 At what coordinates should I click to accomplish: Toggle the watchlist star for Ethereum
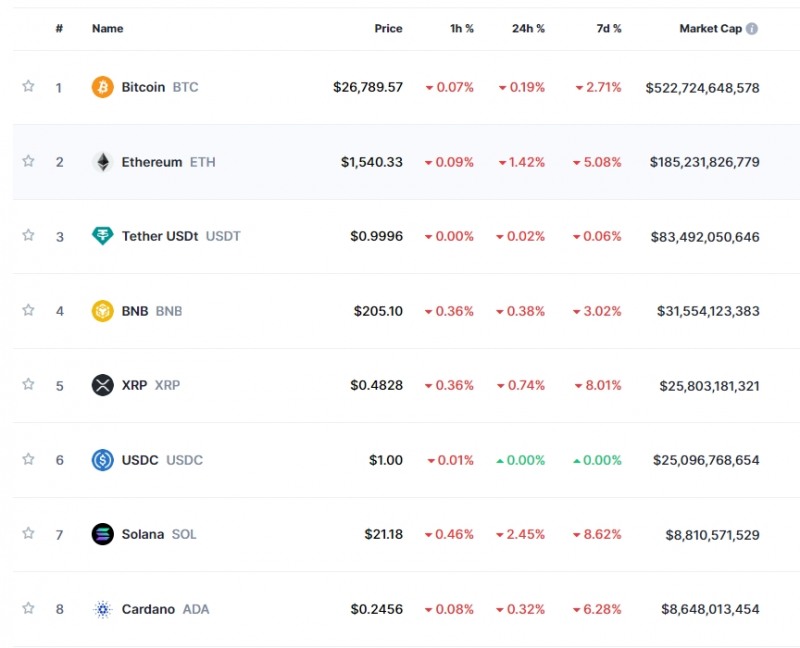28,161
